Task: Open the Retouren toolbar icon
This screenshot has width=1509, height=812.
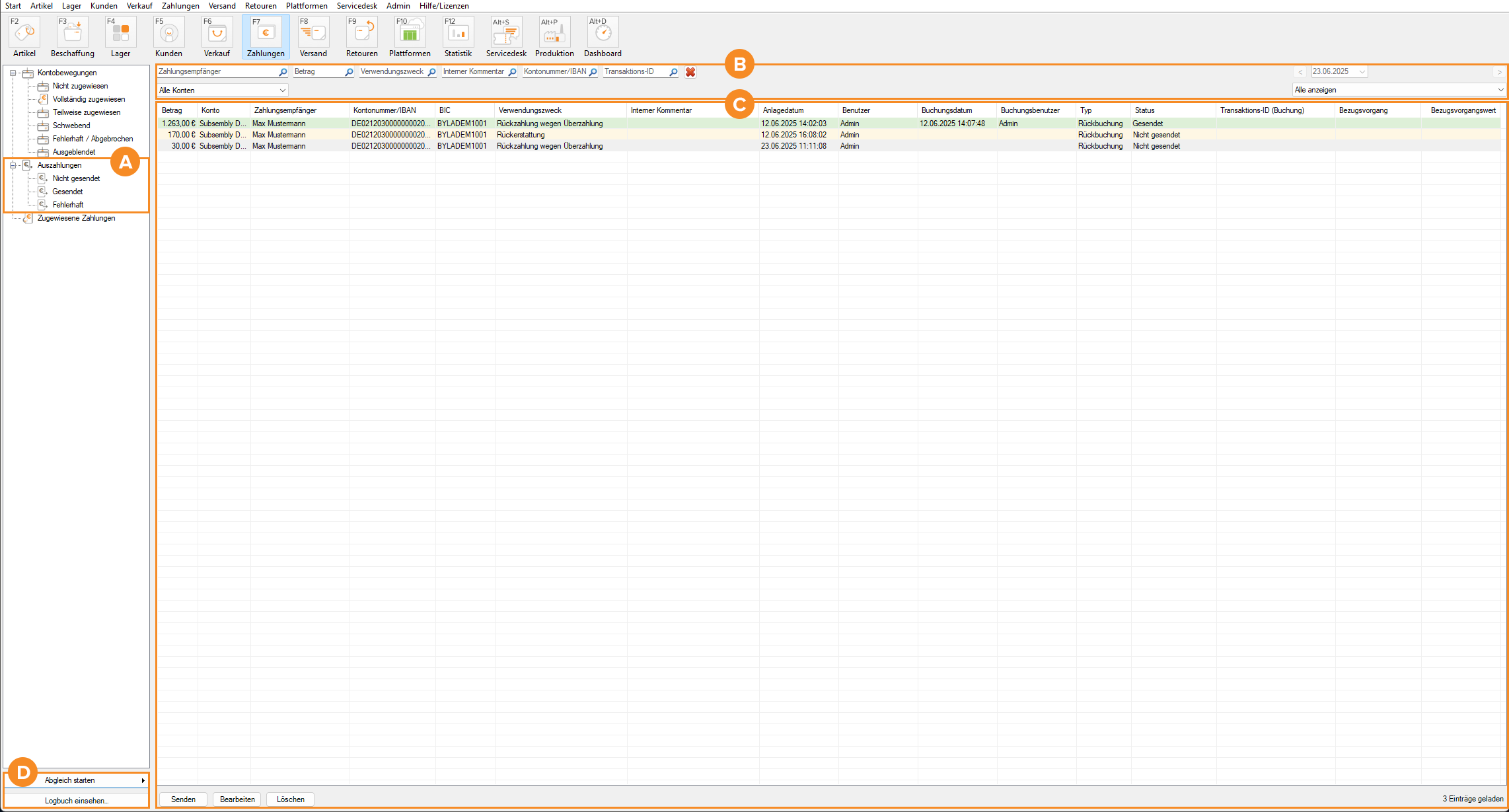Action: point(361,32)
